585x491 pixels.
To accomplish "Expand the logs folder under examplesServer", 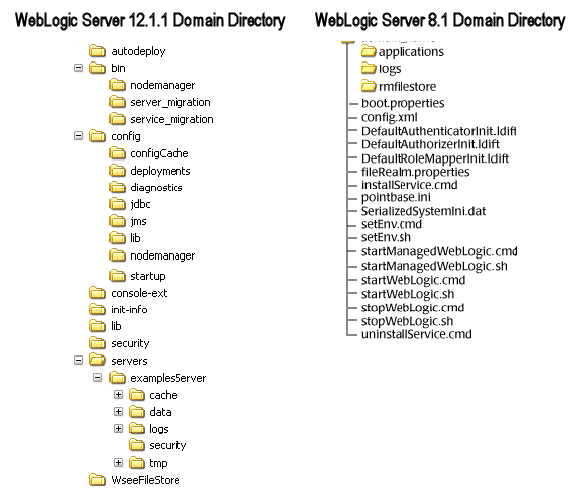I will [118, 428].
